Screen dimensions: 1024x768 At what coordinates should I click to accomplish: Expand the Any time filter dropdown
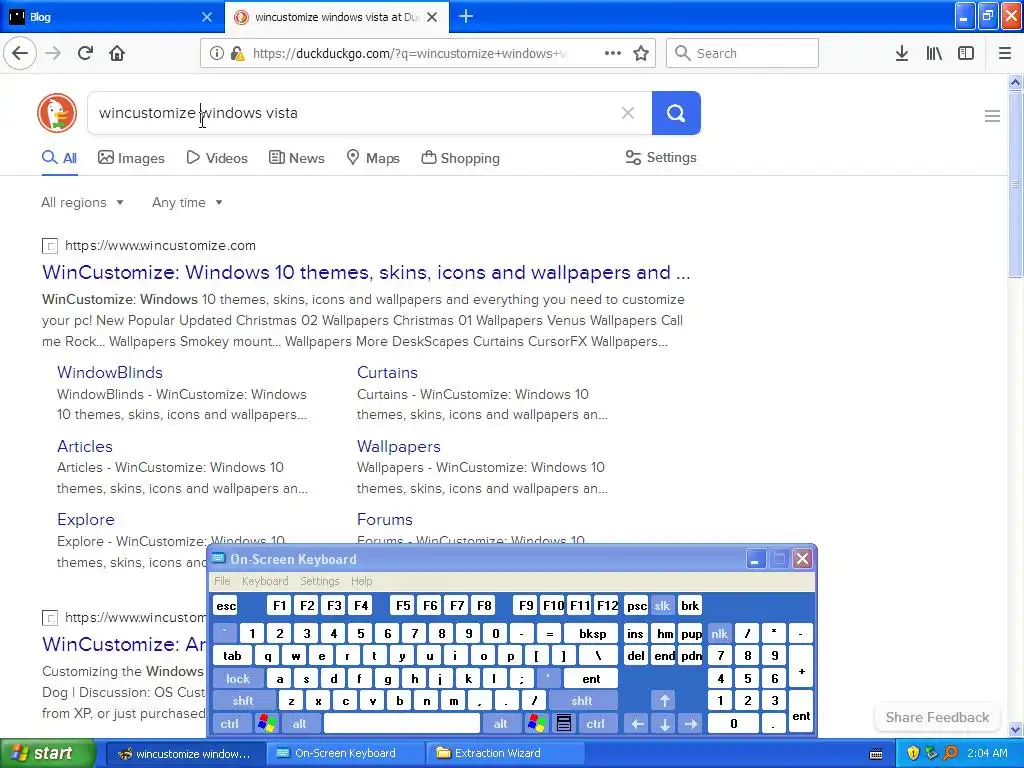pyautogui.click(x=187, y=202)
